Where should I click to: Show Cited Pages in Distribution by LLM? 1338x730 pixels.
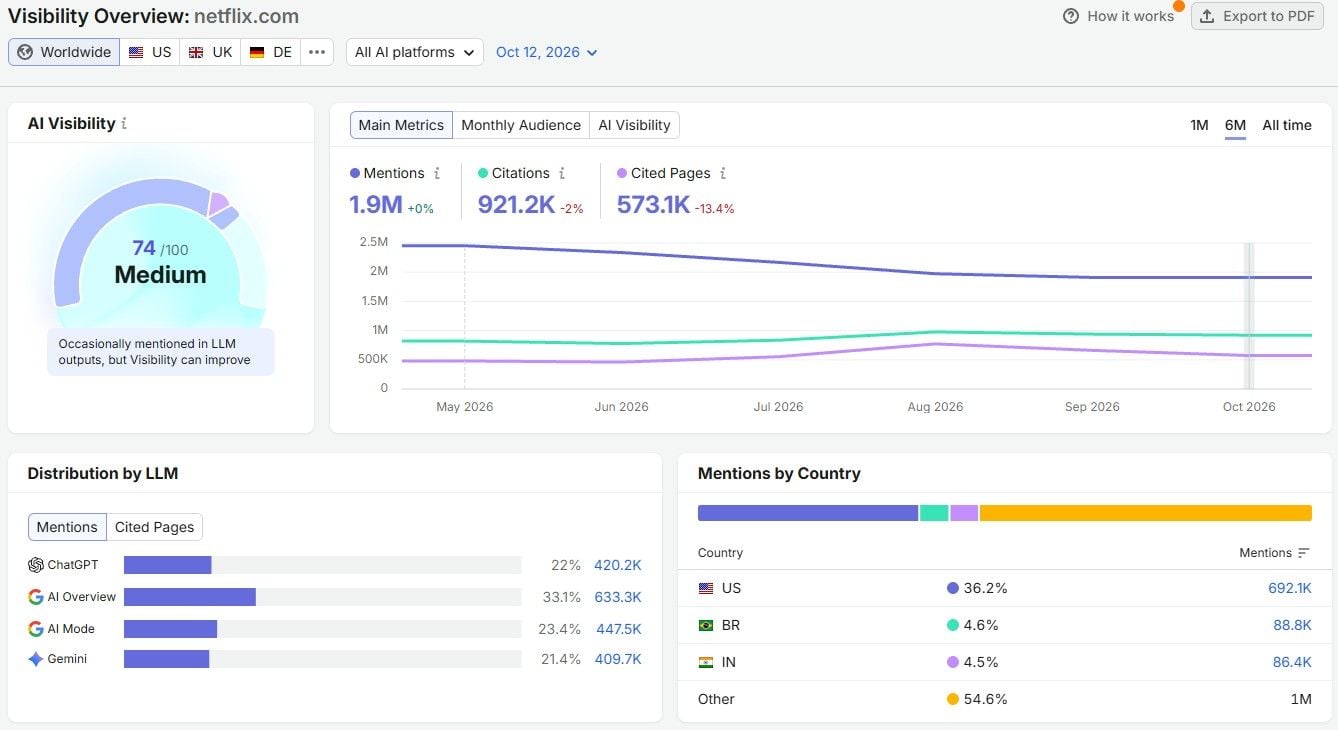tap(154, 527)
